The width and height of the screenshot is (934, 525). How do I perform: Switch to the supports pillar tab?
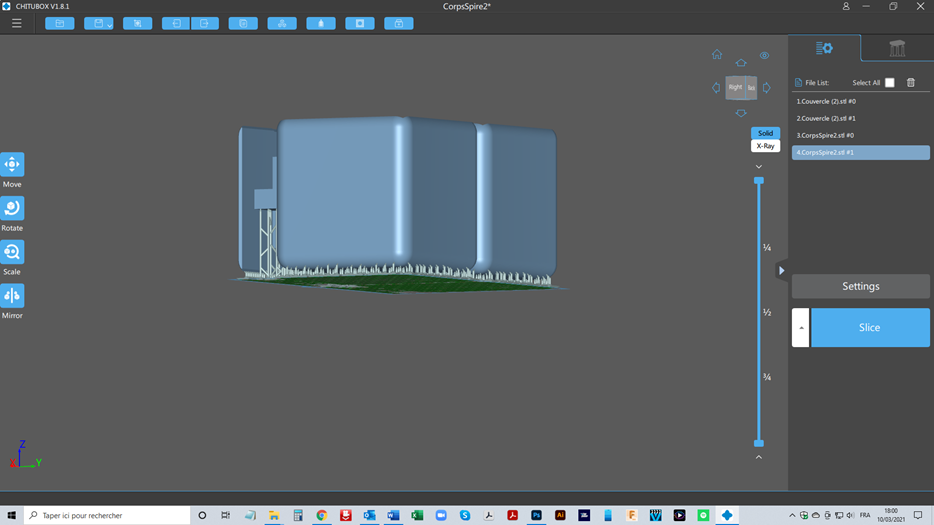pos(897,48)
